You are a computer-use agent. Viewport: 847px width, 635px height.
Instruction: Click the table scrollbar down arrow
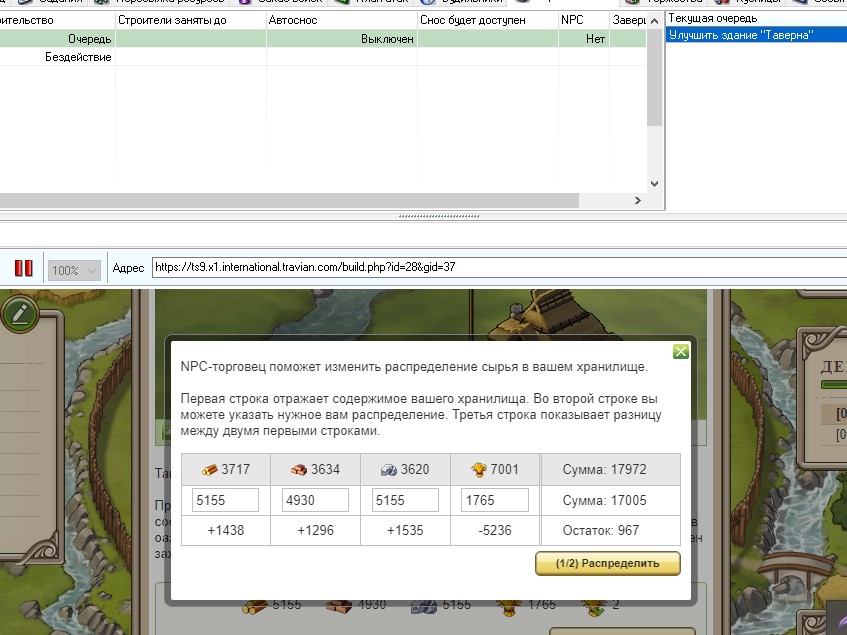click(x=654, y=184)
